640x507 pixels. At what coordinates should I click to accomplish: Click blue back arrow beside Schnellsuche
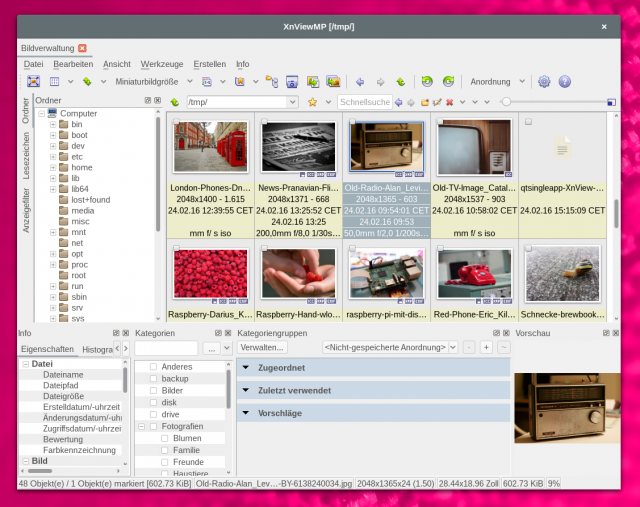[399, 102]
